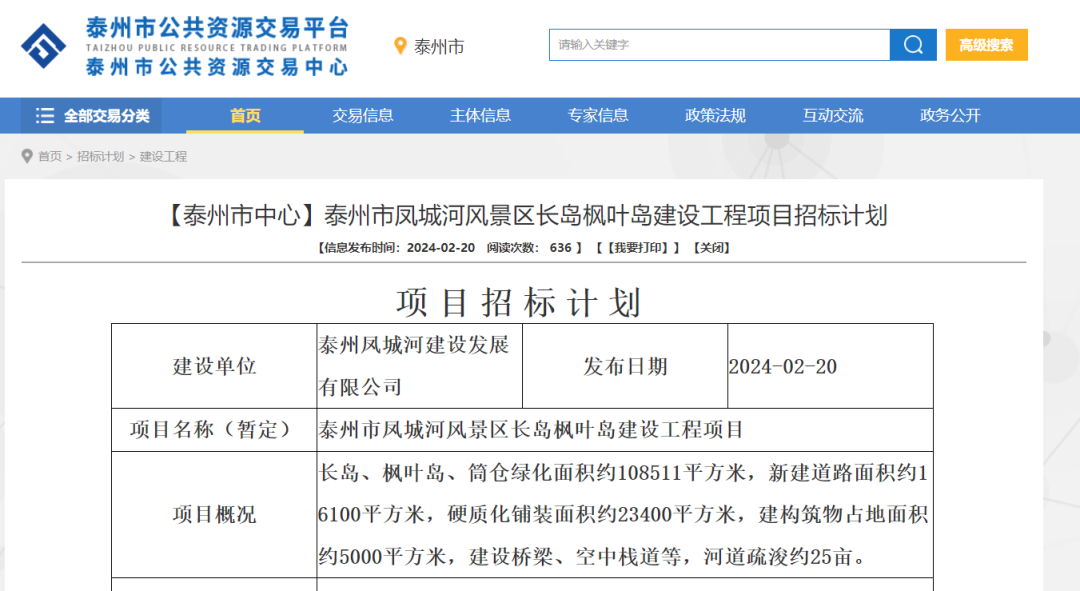
Task: Click the orange location pin icon
Action: coord(401,46)
